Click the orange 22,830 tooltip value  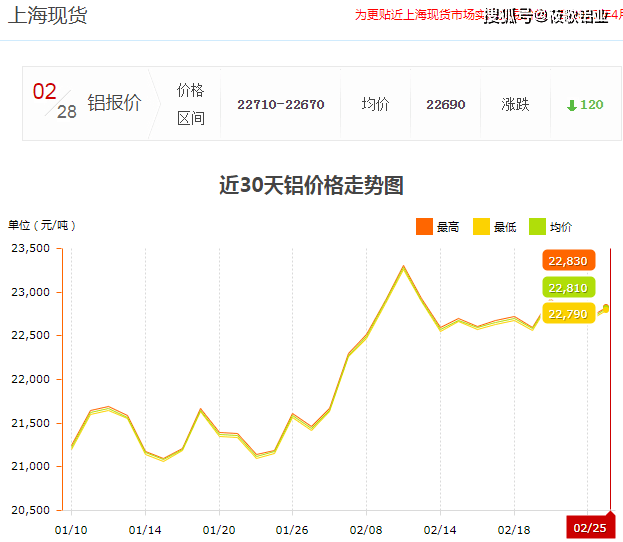coord(568,260)
